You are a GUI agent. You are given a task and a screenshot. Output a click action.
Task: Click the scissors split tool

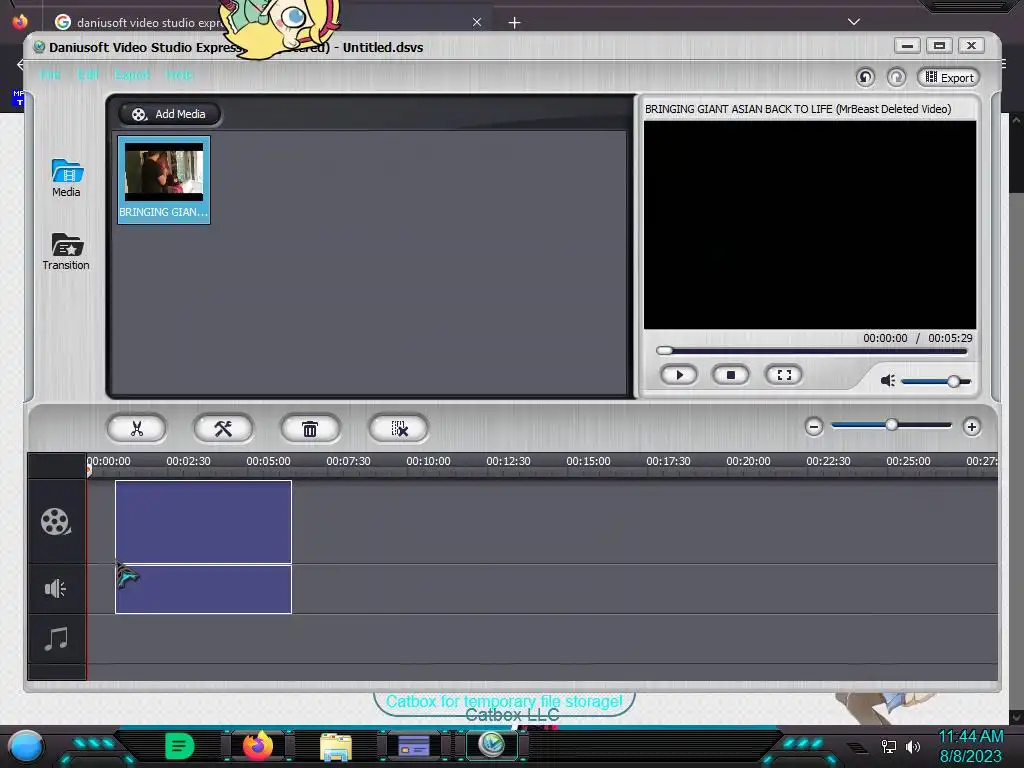tap(136, 428)
